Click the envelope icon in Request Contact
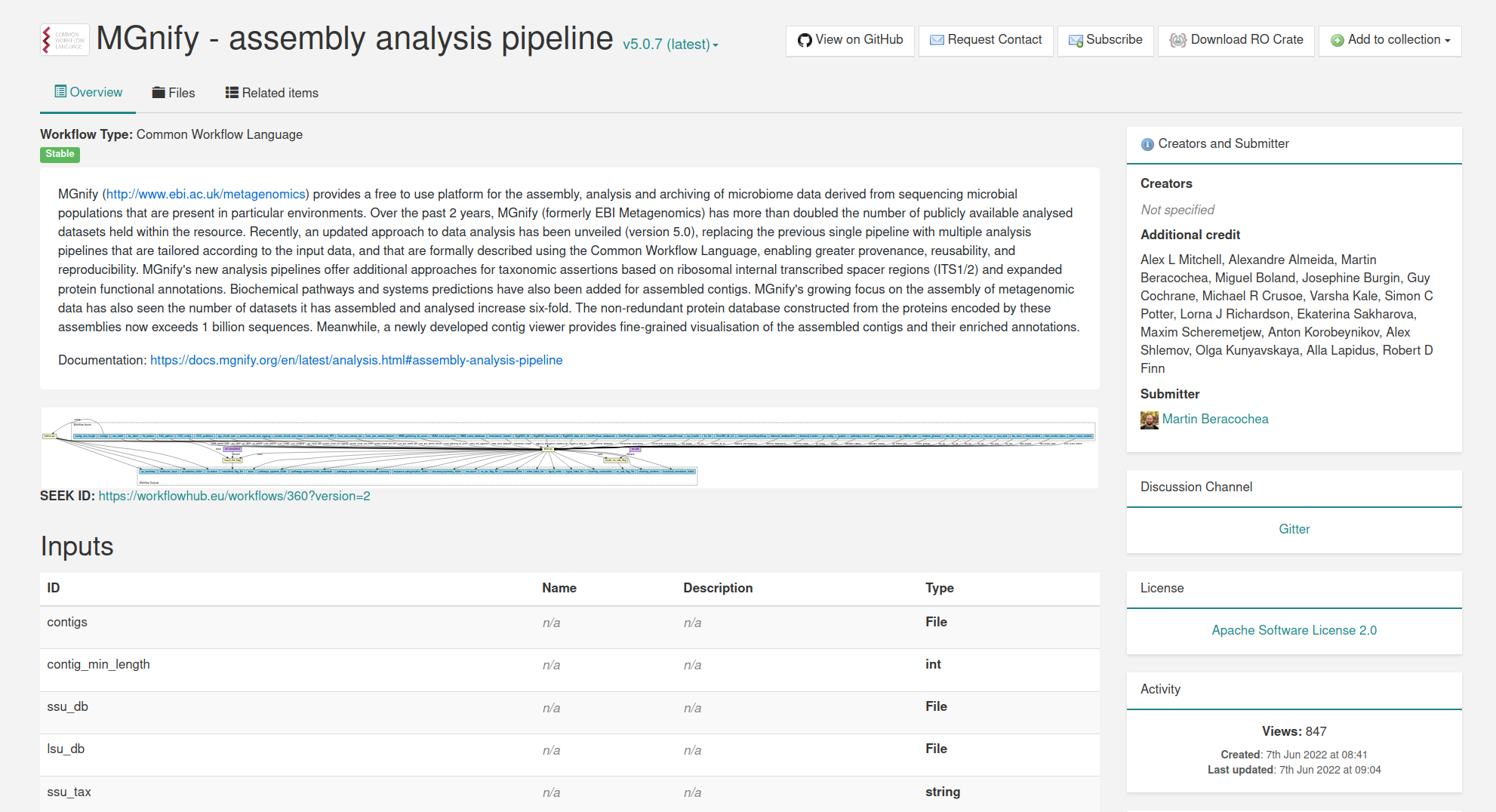This screenshot has height=812, width=1496. click(937, 41)
